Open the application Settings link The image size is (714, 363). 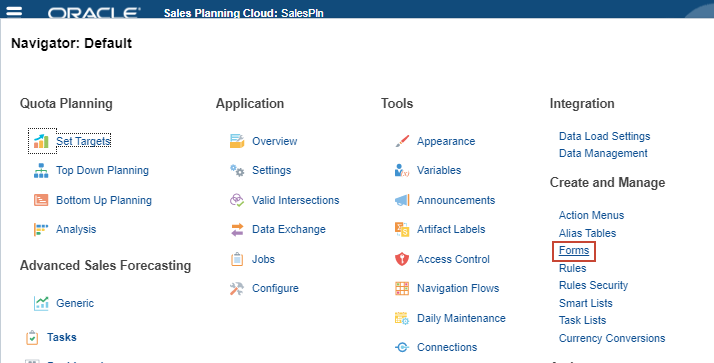(272, 170)
